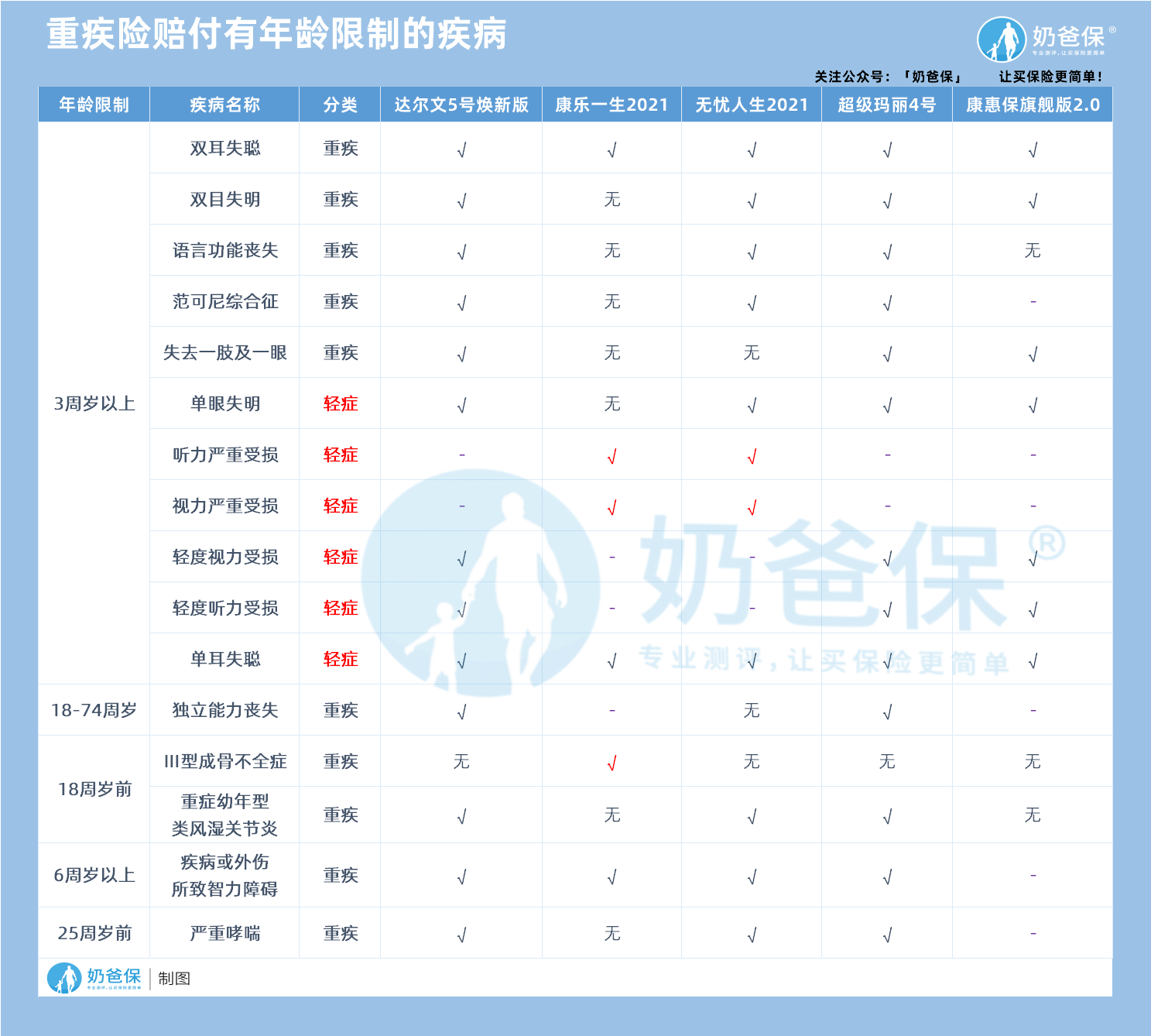Click 康乐一生2021 无 cell for 双目失明
Image resolution: width=1151 pixels, height=1036 pixels.
[x=612, y=199]
